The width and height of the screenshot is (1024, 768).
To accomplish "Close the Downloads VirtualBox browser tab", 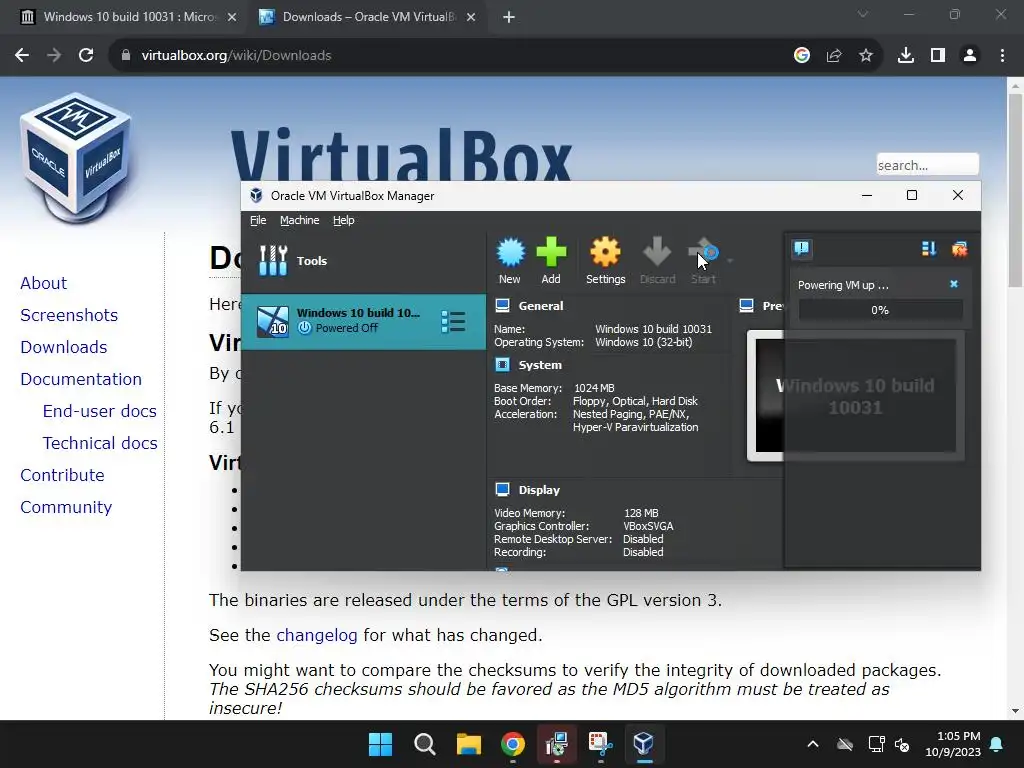I will pos(471,17).
